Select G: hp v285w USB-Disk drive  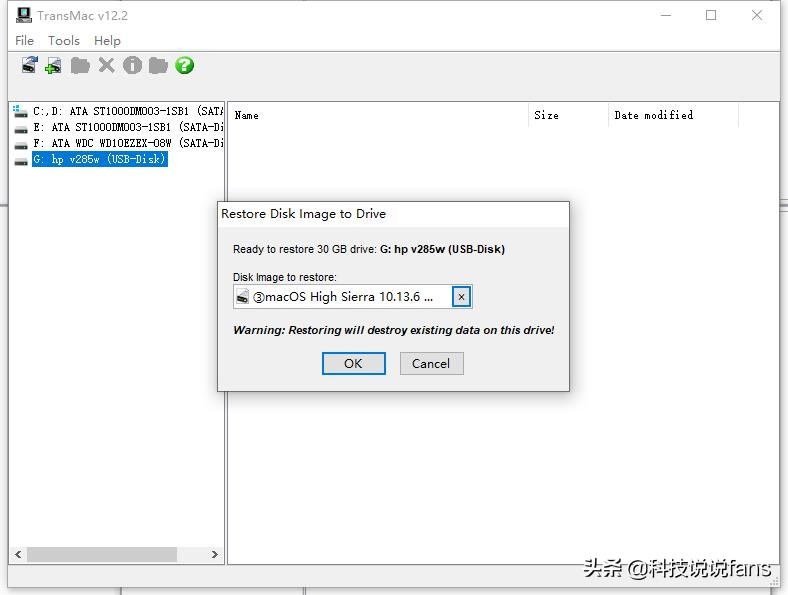100,159
